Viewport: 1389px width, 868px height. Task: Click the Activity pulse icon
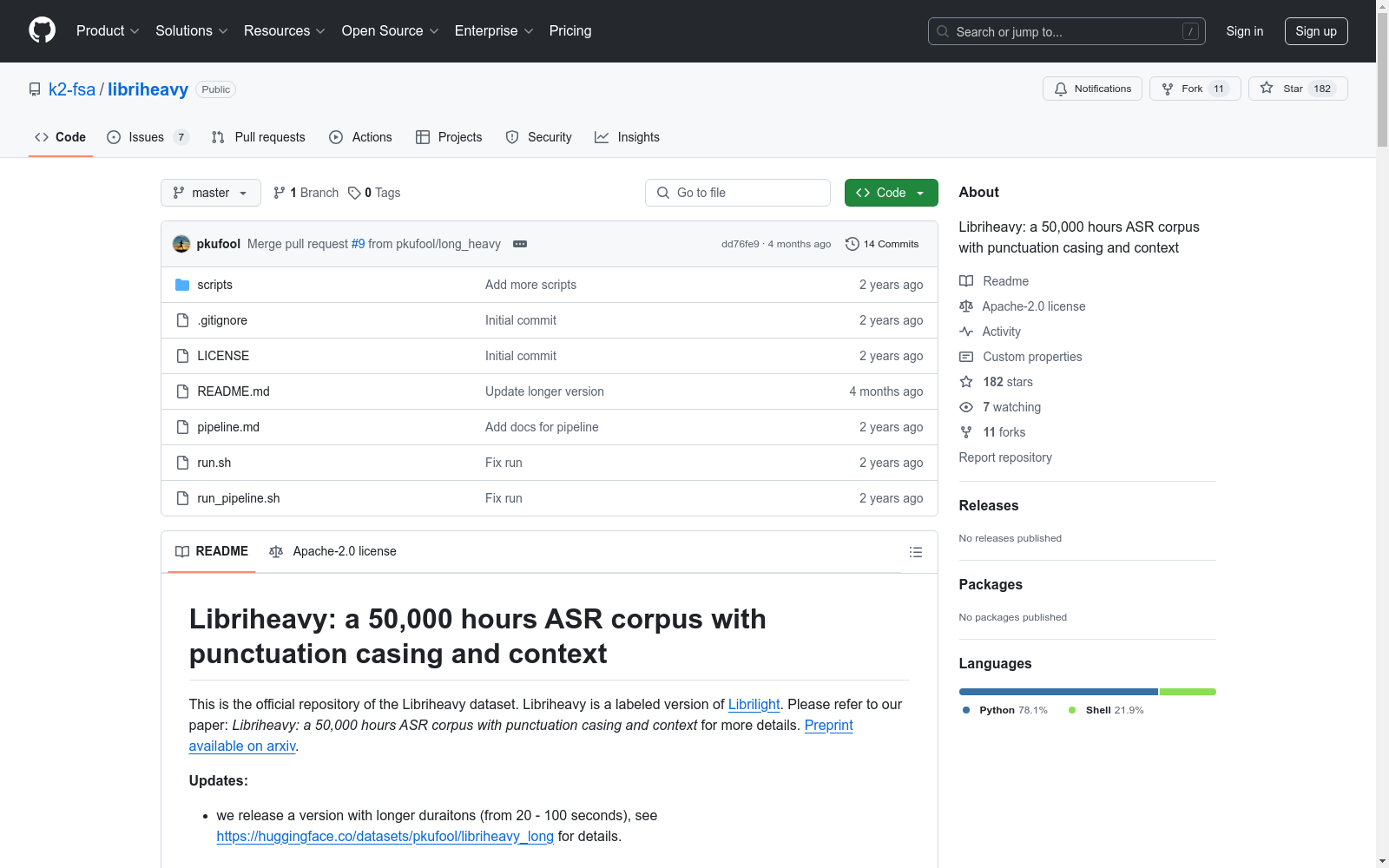point(966,332)
